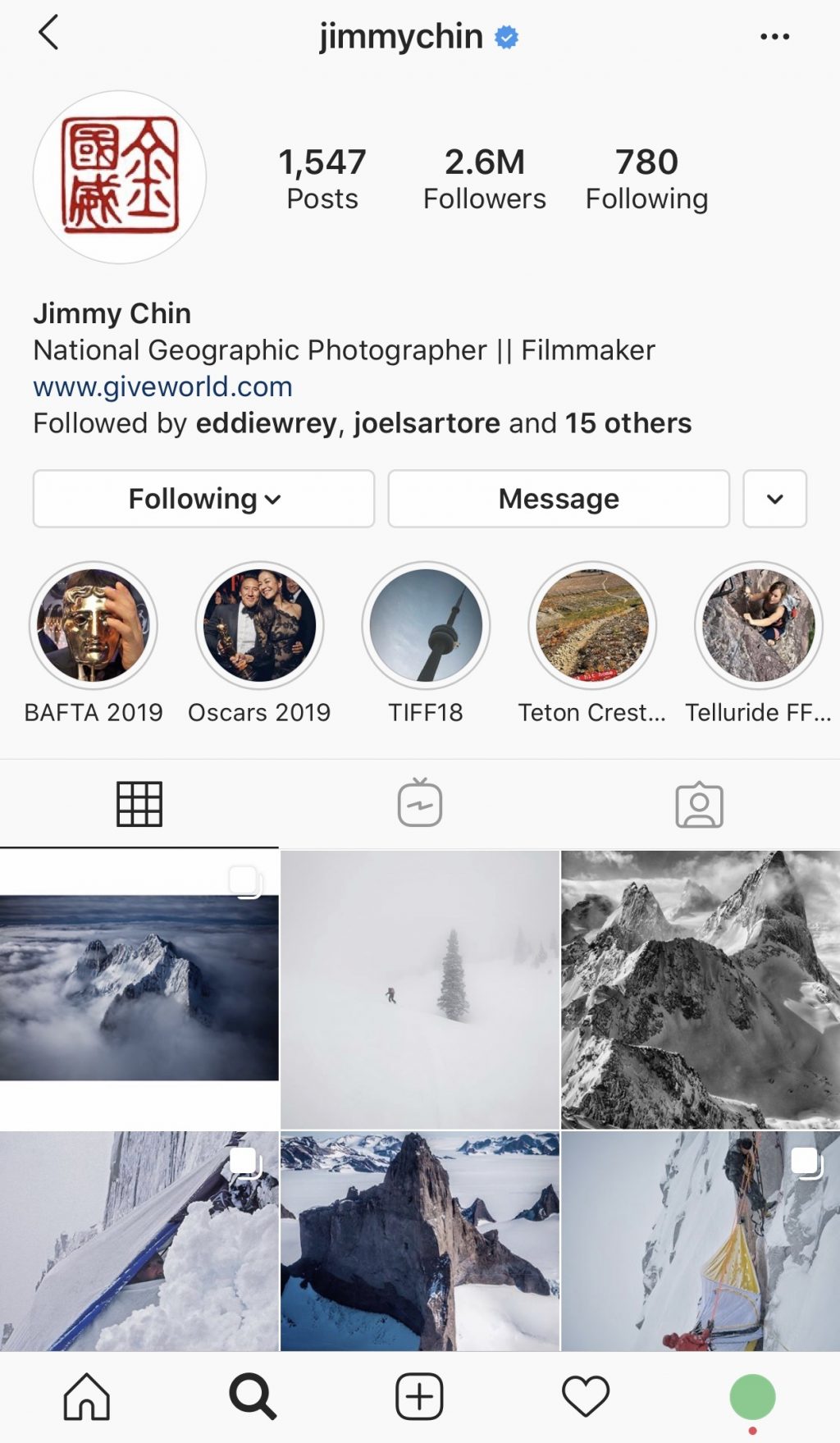This screenshot has width=840, height=1443.
Task: Open your profile via green avatar
Action: [752, 1396]
